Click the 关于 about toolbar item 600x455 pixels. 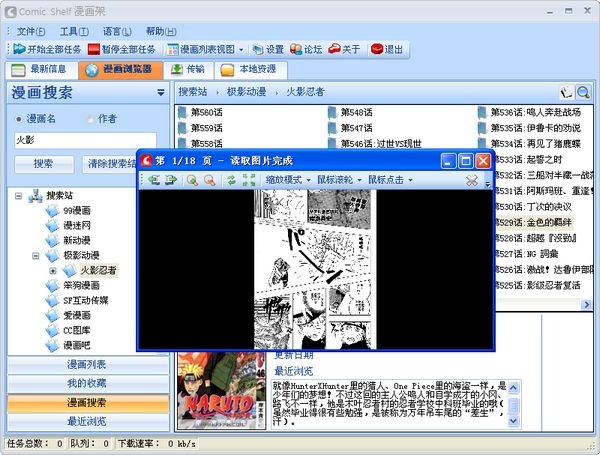(x=344, y=49)
